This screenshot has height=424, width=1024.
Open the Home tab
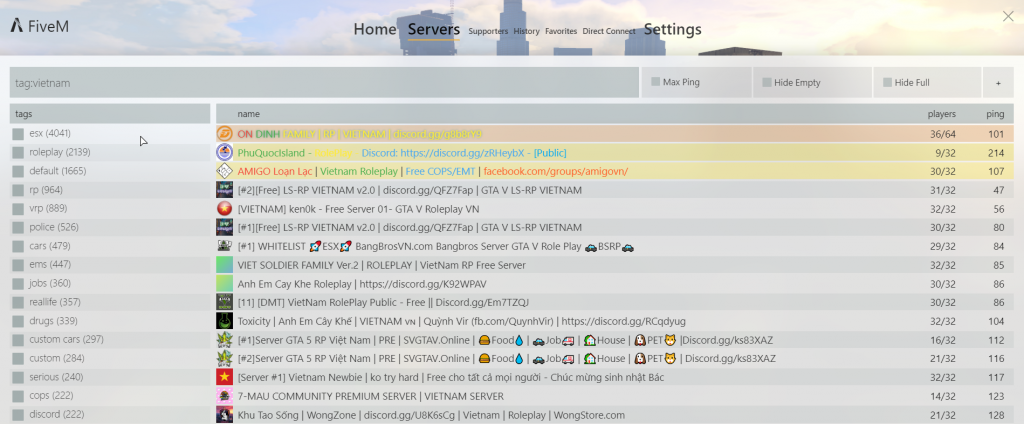pyautogui.click(x=375, y=30)
